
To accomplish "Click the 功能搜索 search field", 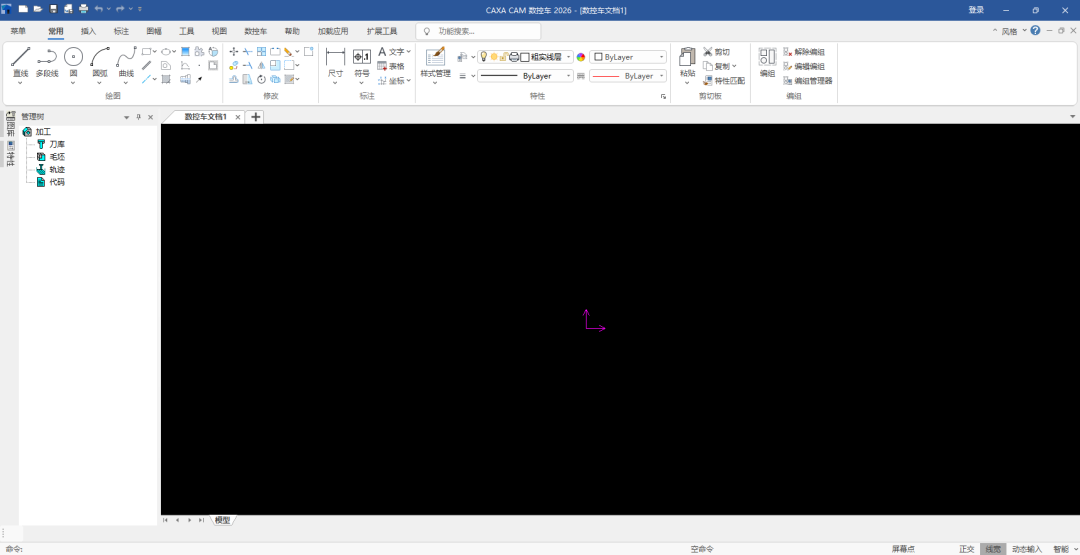I will click(478, 31).
